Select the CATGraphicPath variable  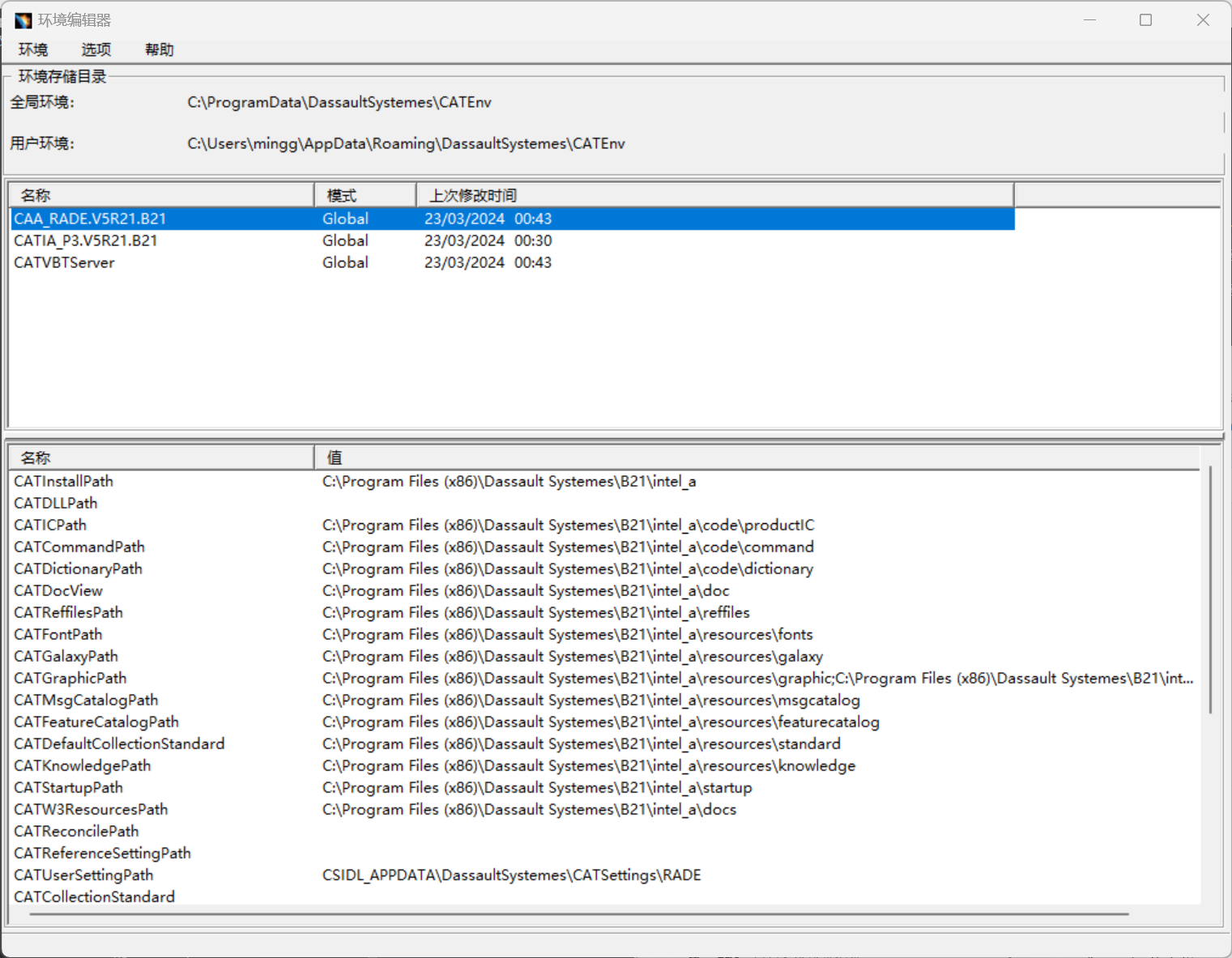point(70,678)
